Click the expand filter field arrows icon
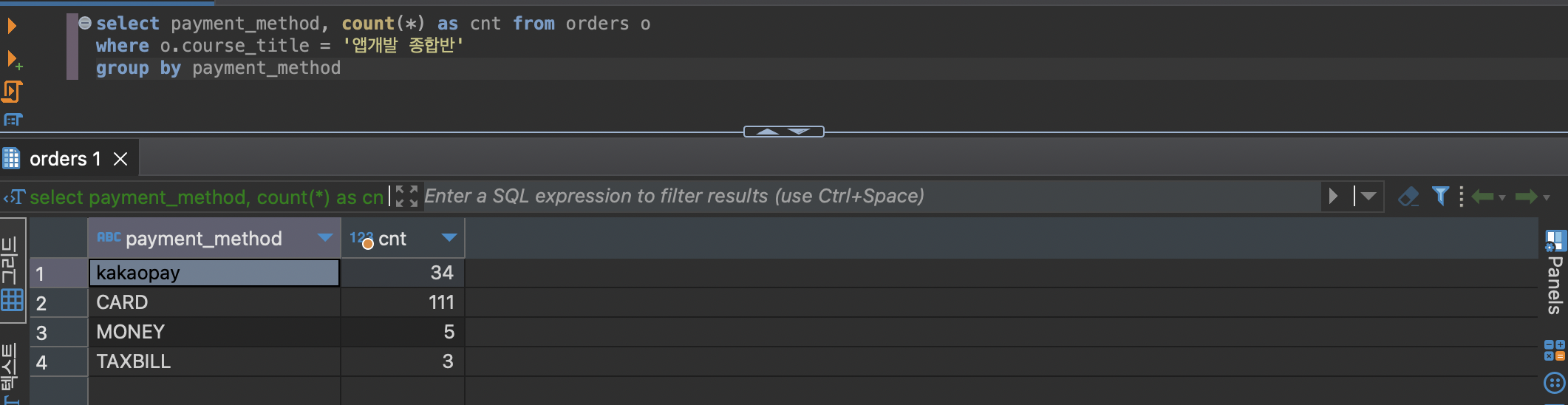The image size is (1568, 405). pyautogui.click(x=406, y=196)
